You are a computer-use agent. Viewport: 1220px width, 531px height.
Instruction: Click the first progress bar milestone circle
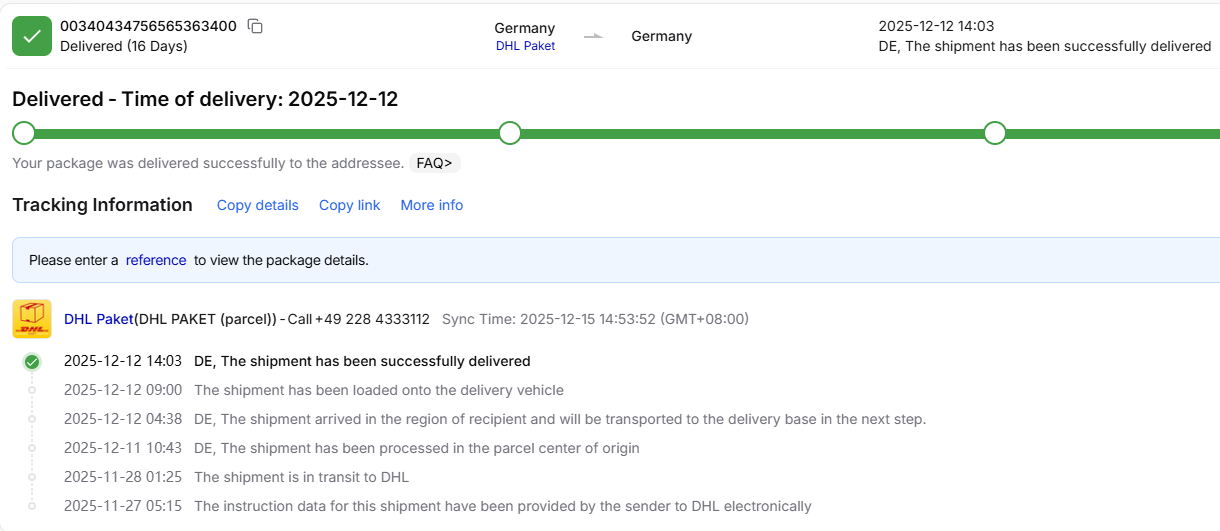(24, 133)
